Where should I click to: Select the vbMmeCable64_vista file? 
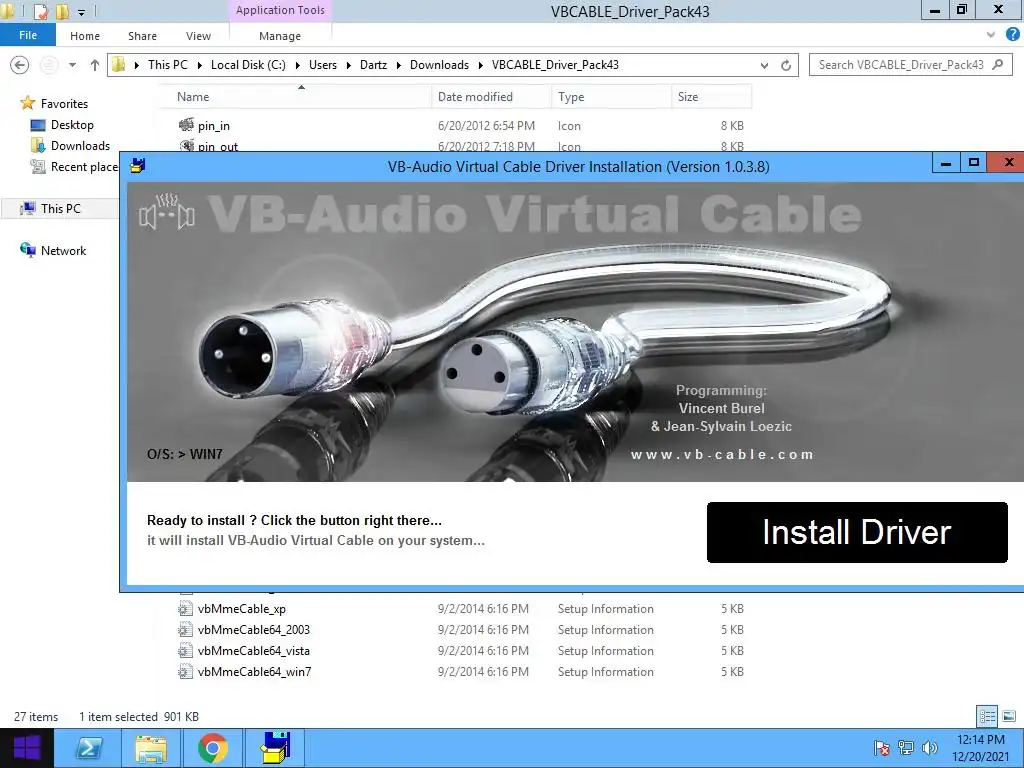pyautogui.click(x=253, y=650)
